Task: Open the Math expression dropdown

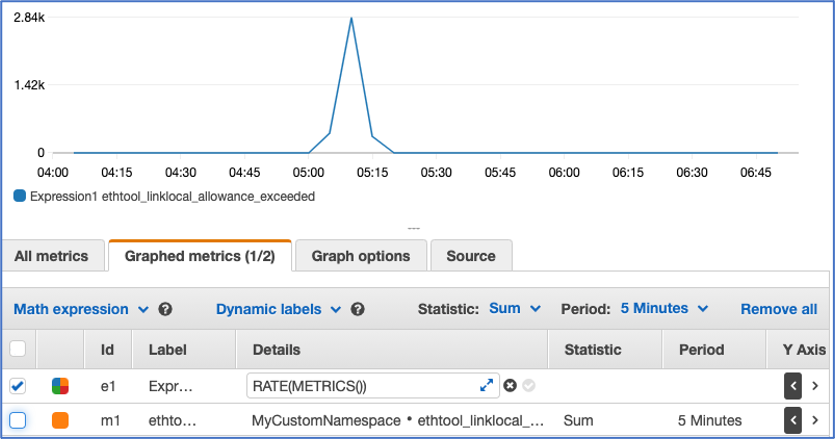Action: (81, 310)
